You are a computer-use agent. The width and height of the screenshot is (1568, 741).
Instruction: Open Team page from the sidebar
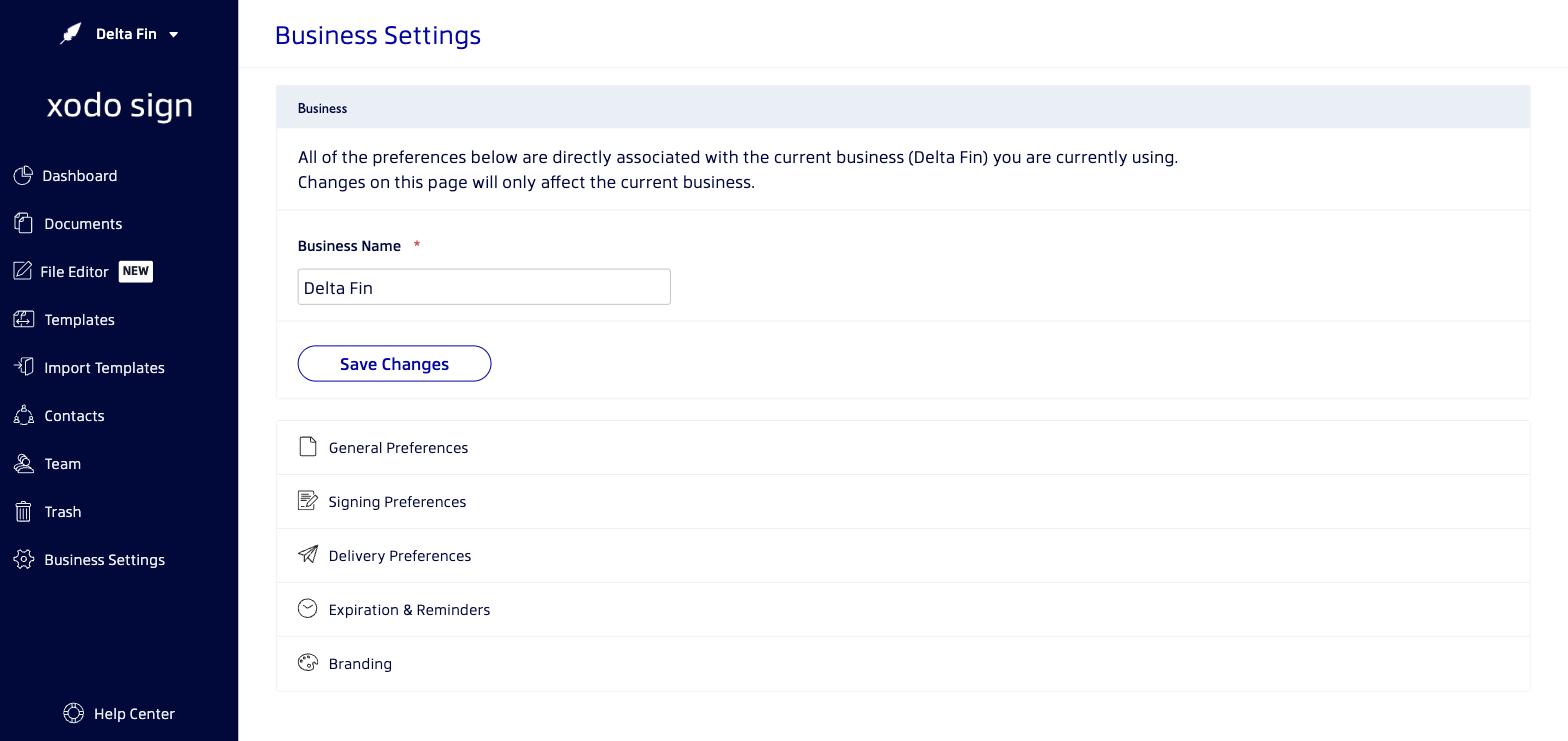(x=62, y=464)
